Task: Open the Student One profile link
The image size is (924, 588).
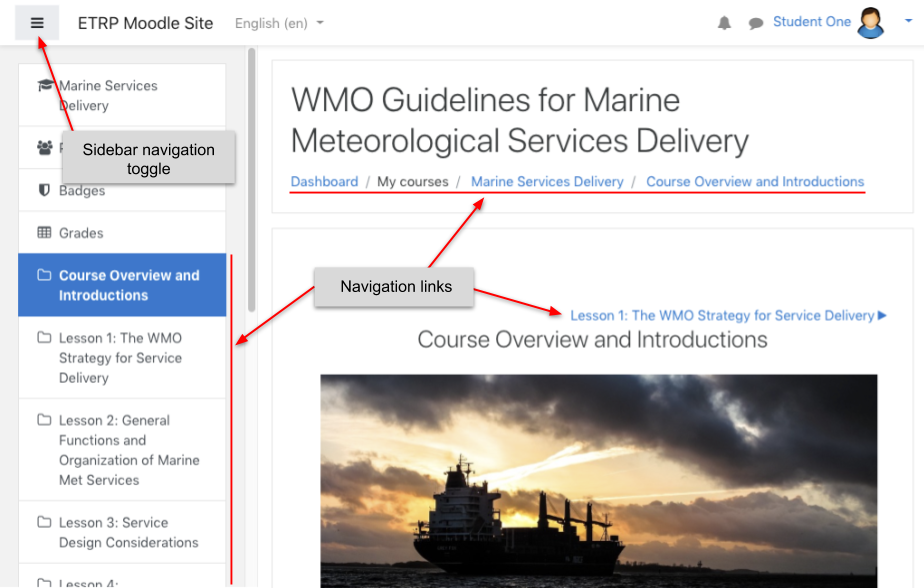Action: (x=811, y=22)
